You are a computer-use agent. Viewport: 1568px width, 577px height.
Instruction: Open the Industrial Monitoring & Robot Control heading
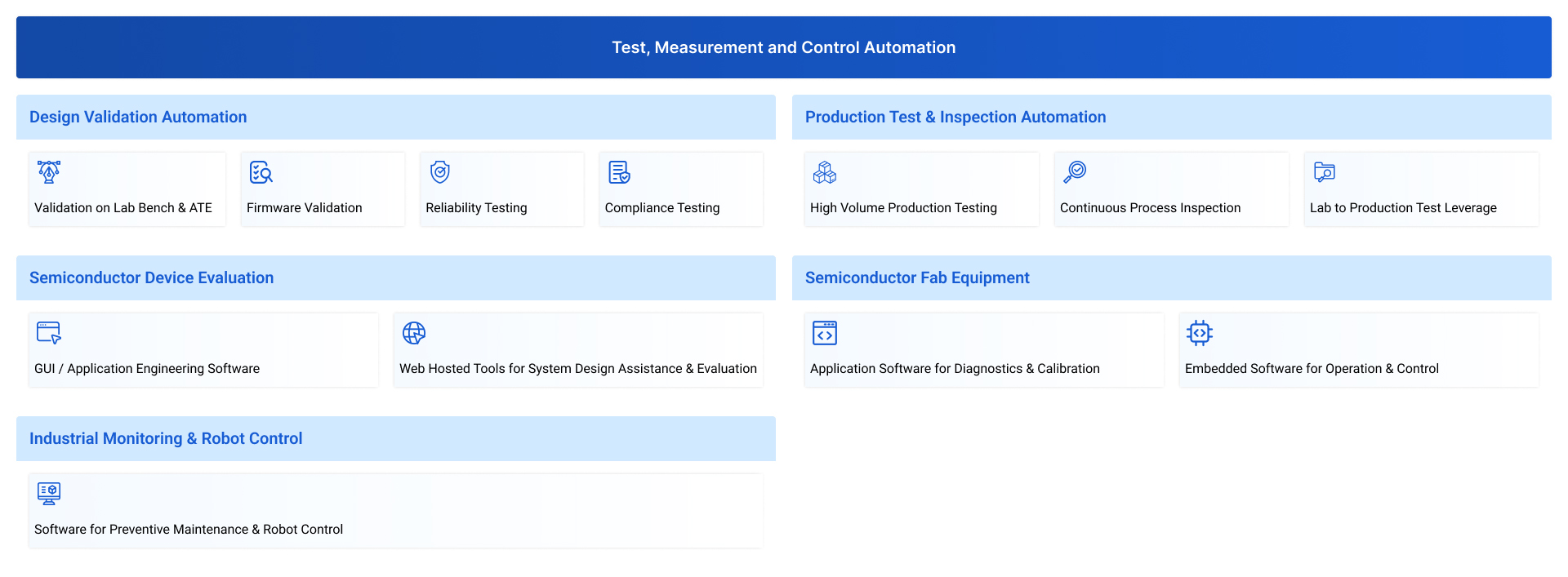tap(166, 438)
